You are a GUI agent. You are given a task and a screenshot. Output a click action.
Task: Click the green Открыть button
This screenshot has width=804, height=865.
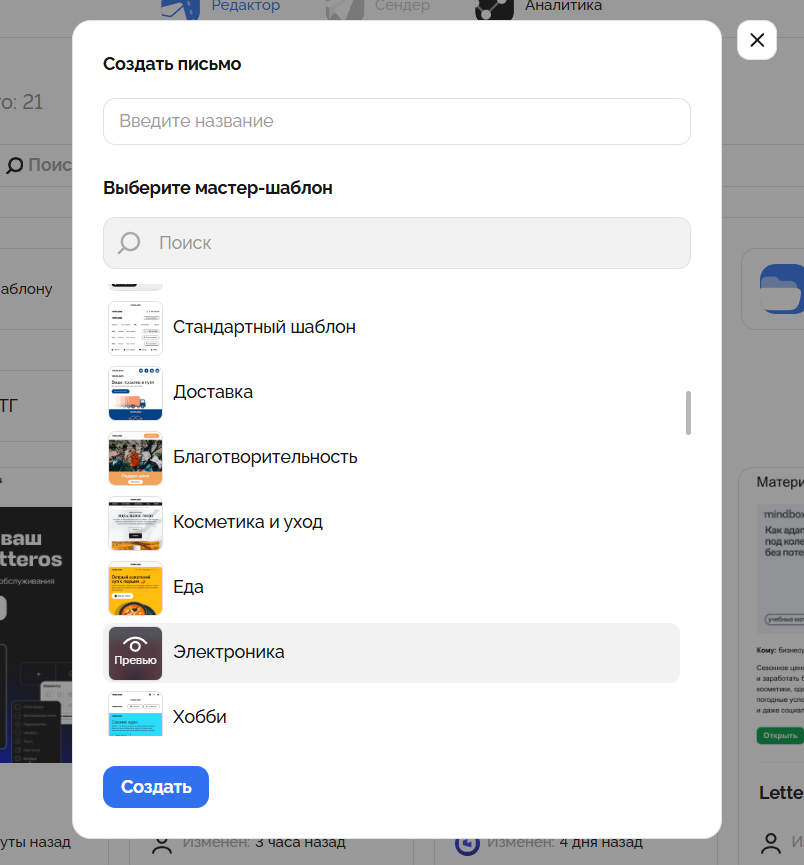[779, 735]
